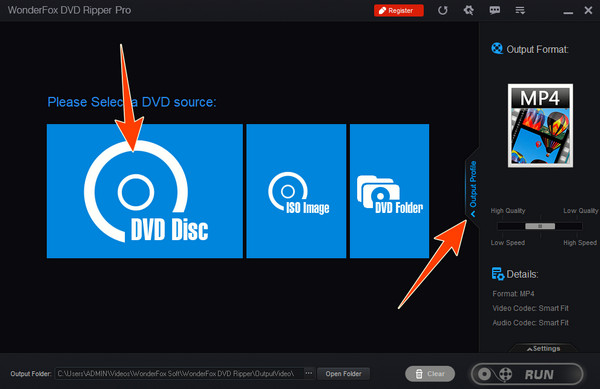Expand the Output Profile side tab
600x389 pixels.
[473, 189]
